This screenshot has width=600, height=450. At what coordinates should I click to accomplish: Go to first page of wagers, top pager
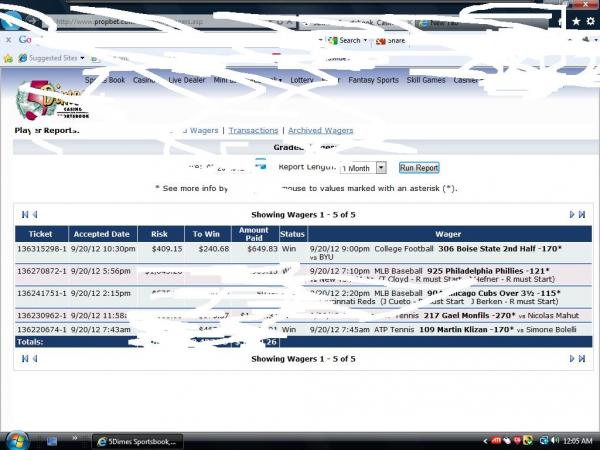(x=25, y=214)
